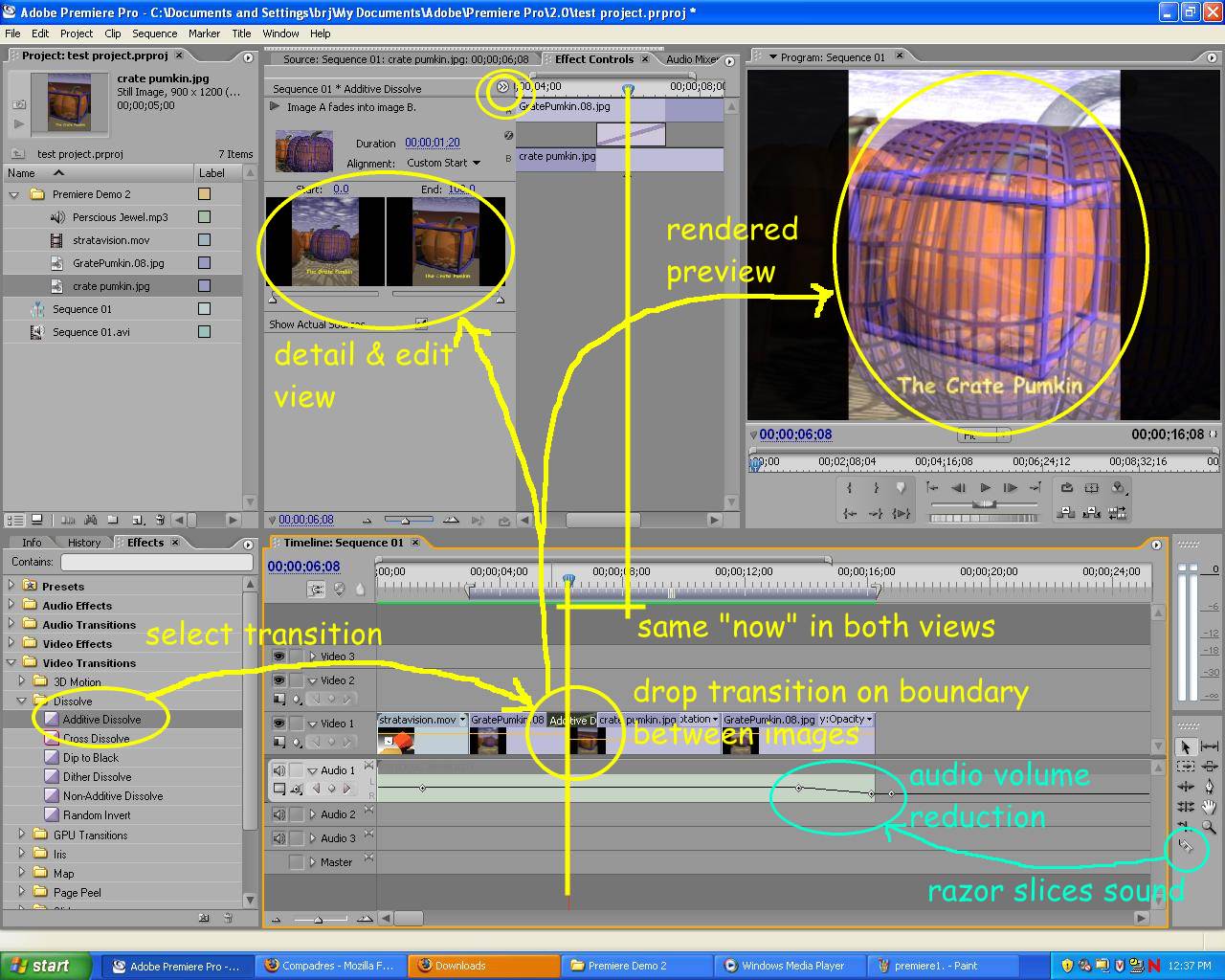This screenshot has height=980, width=1225.
Task: Select the Pen tool in tools panel
Action: (x=1210, y=786)
